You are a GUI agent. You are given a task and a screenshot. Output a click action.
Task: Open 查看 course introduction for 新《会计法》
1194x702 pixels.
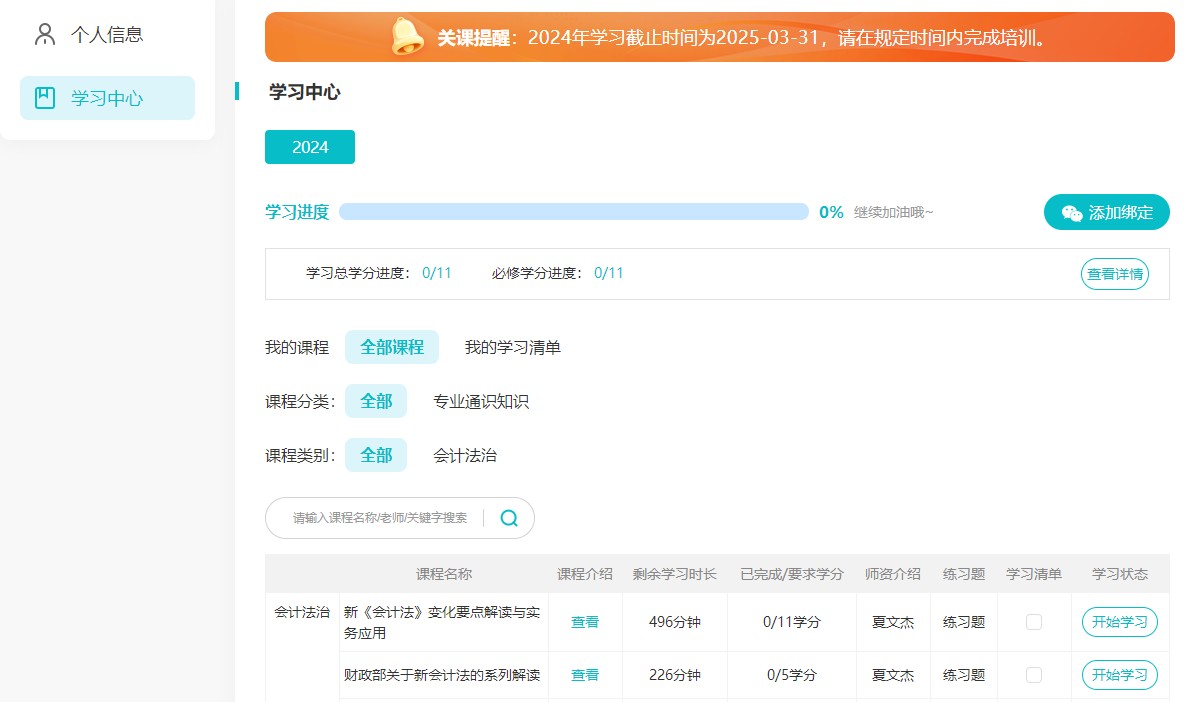[584, 621]
